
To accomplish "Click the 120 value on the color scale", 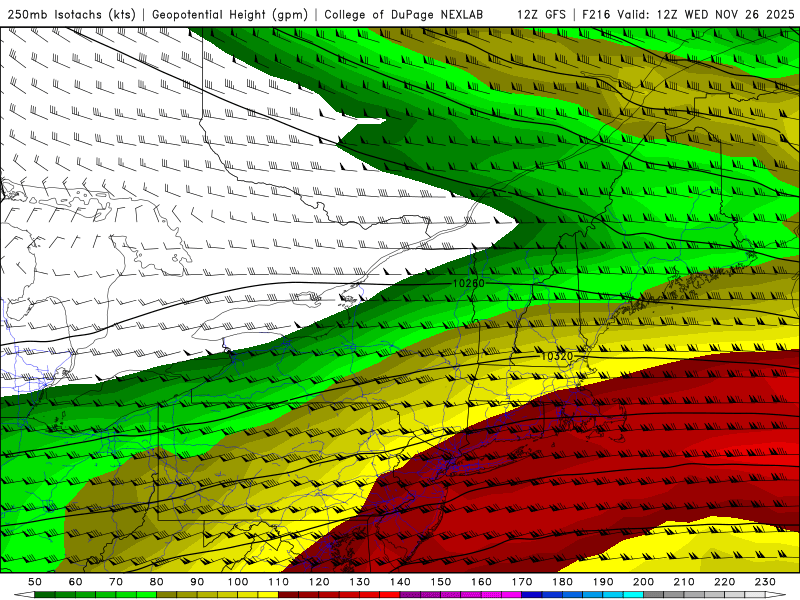I will pyautogui.click(x=319, y=582).
